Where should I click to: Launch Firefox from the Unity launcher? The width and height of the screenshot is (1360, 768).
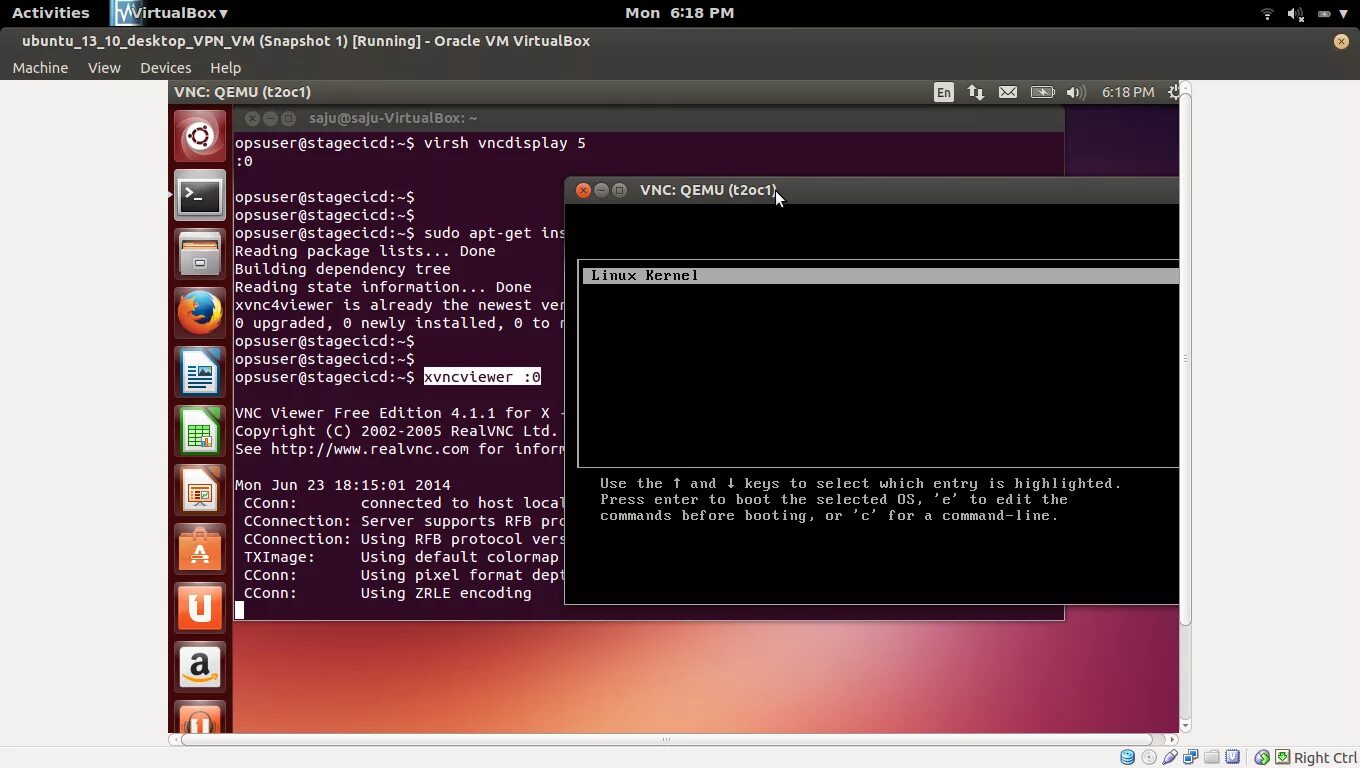coord(200,313)
